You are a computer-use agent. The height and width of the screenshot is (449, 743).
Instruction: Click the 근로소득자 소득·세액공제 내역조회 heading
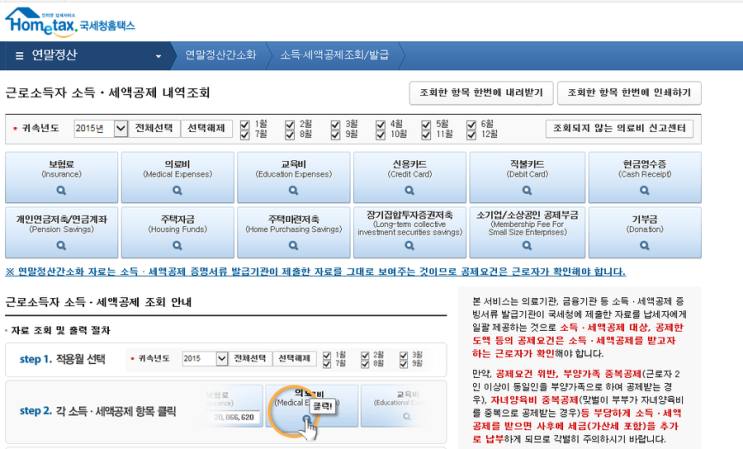[x=108, y=93]
